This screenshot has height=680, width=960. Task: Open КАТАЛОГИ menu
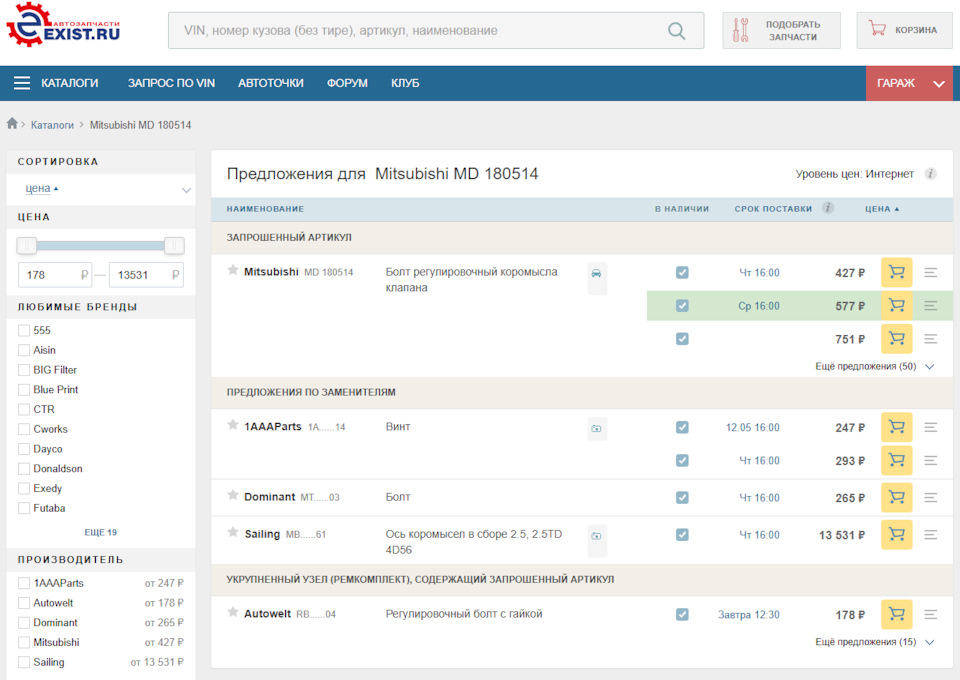point(69,83)
